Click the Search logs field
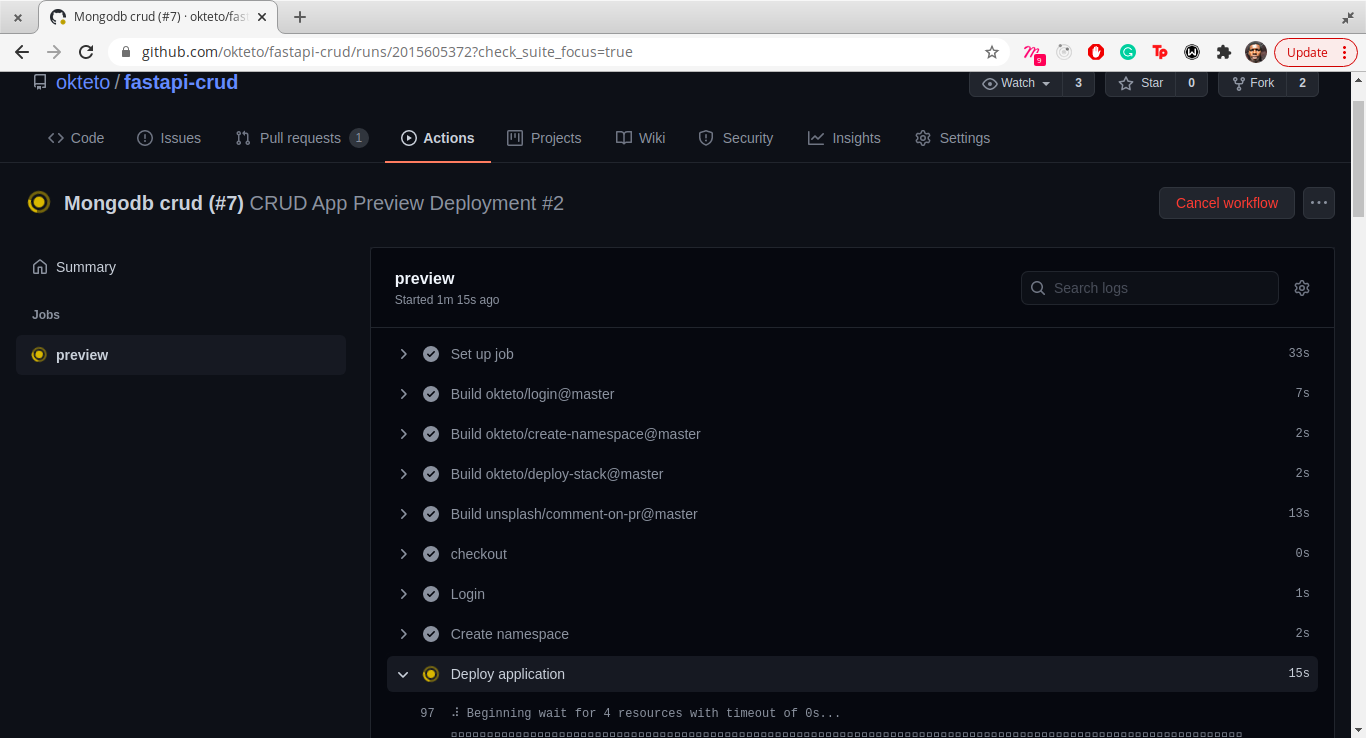This screenshot has height=738, width=1366. 1150,288
